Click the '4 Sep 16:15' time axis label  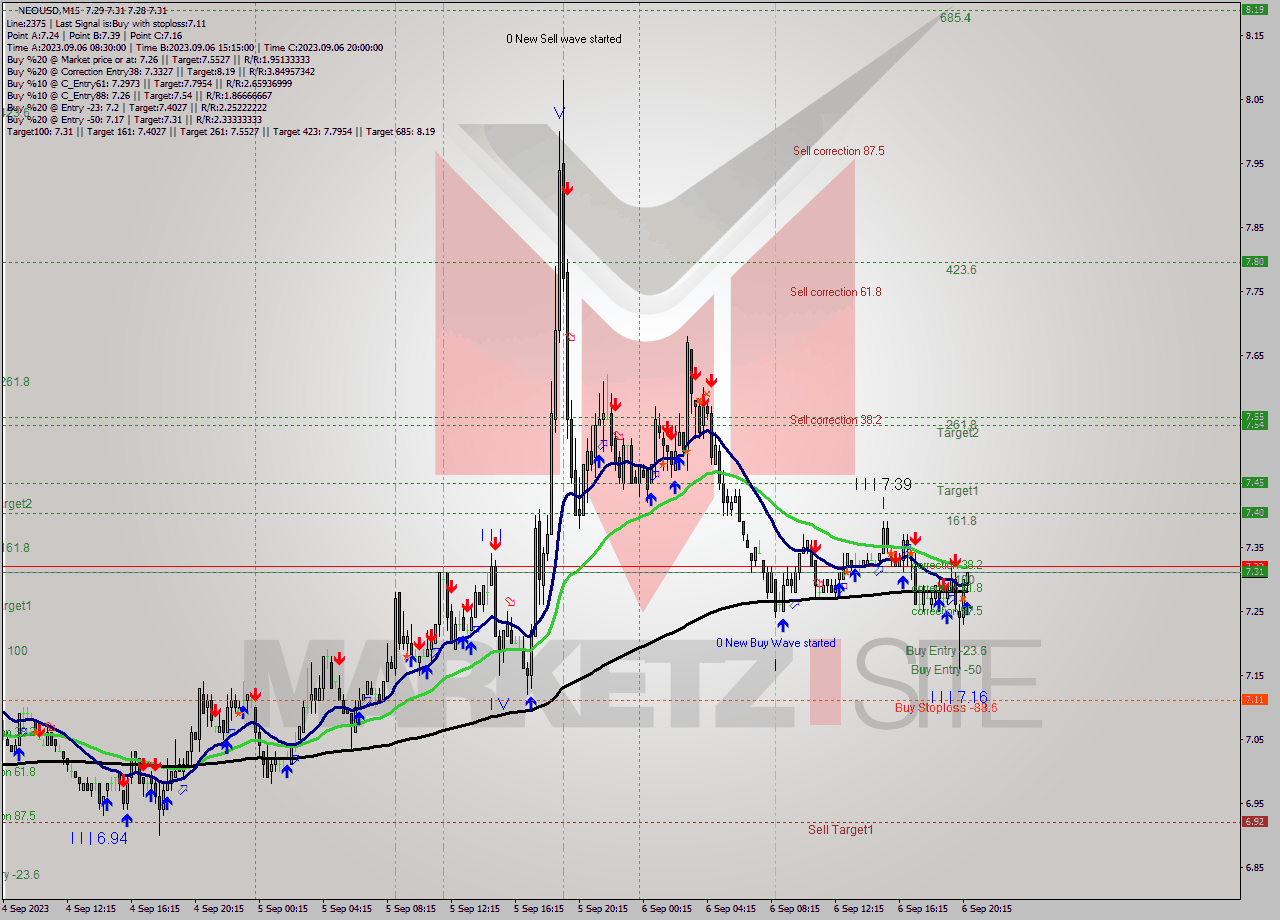(x=155, y=909)
